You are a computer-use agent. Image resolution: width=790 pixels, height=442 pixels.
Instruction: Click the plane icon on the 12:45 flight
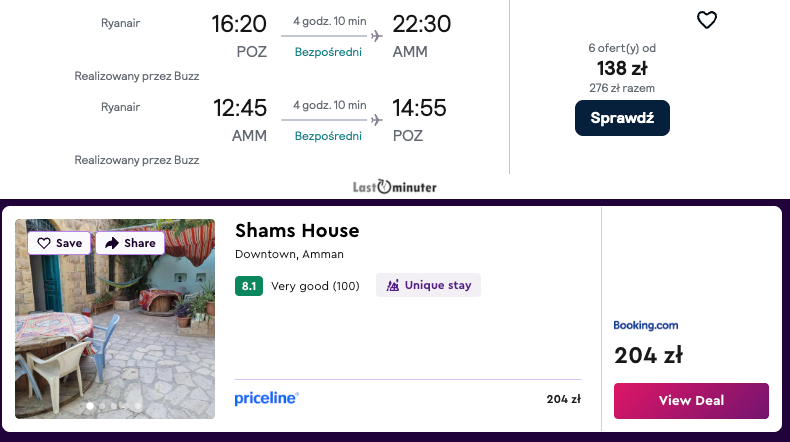376,120
